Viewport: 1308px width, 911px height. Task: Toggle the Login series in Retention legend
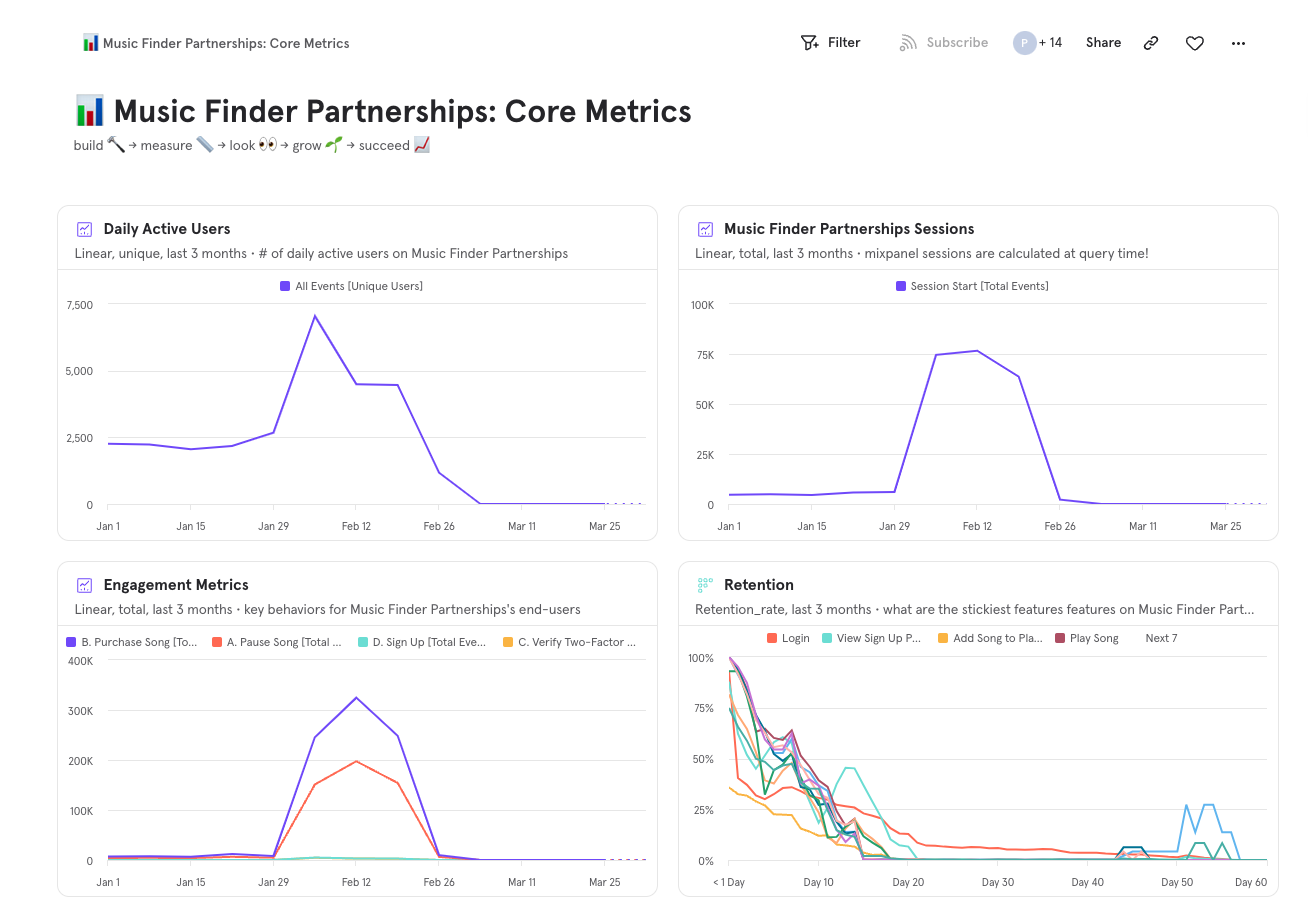point(788,638)
